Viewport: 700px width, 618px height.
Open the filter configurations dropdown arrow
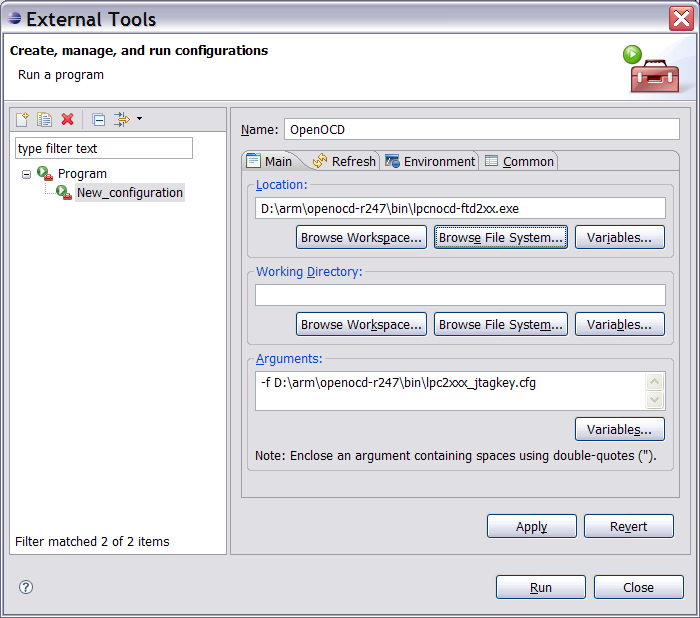pyautogui.click(x=139, y=119)
